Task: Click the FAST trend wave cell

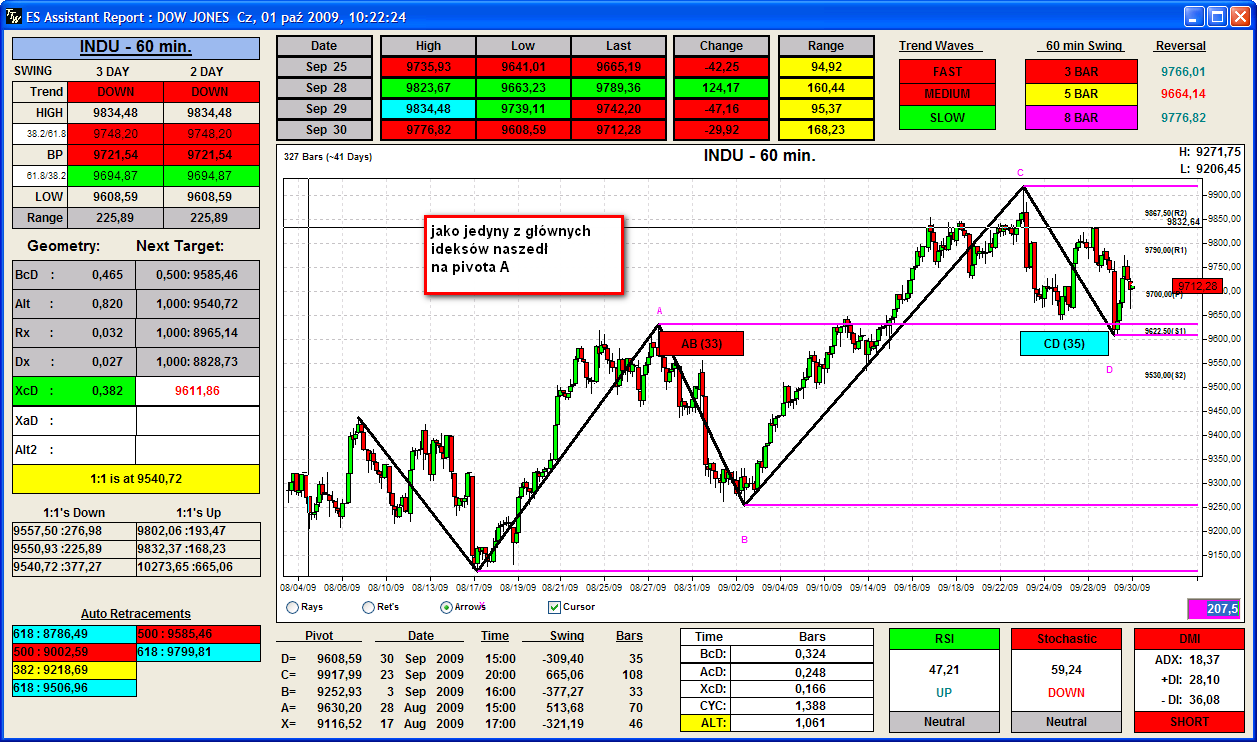Action: [x=947, y=71]
